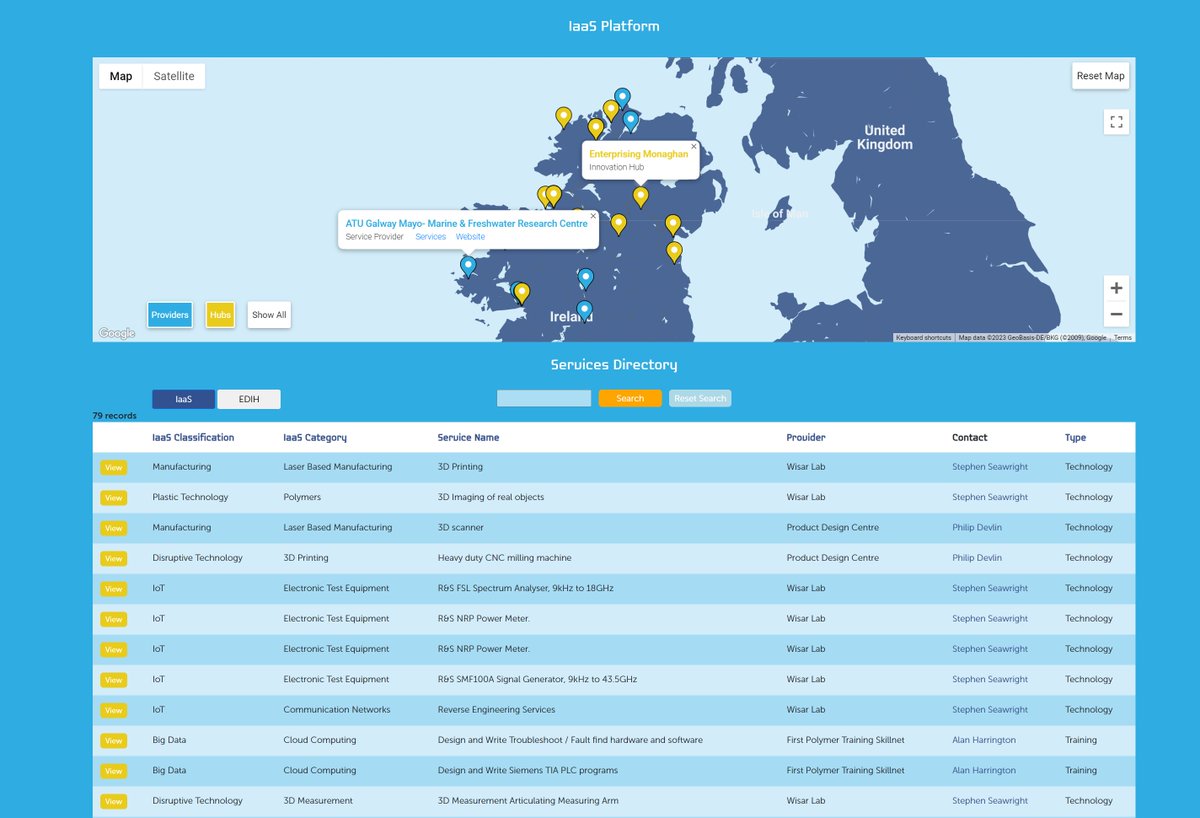The height and width of the screenshot is (818, 1200).
Task: Zoom out using the map minus control
Action: point(1116,313)
